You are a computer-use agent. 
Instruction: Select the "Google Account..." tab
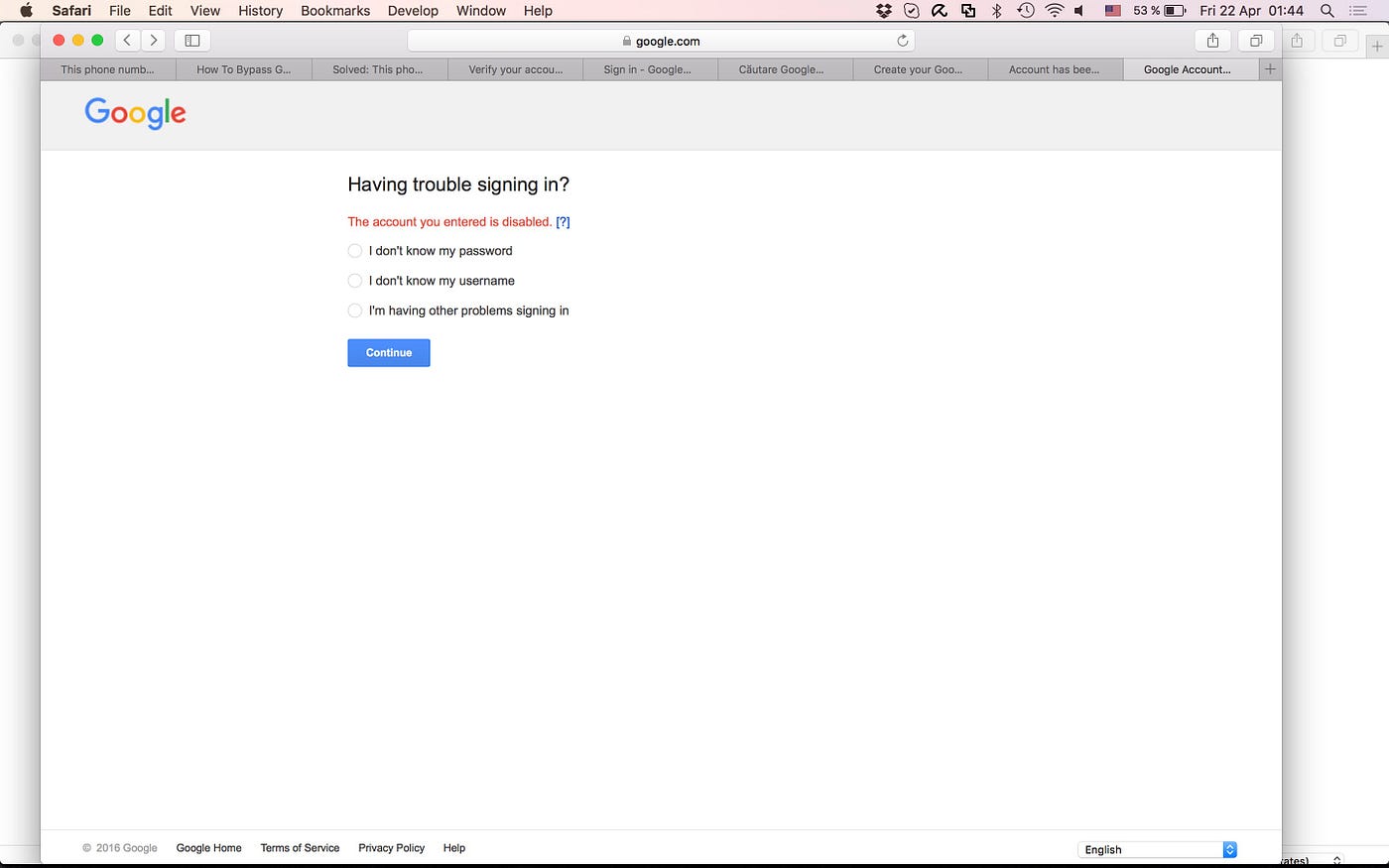coord(1191,69)
